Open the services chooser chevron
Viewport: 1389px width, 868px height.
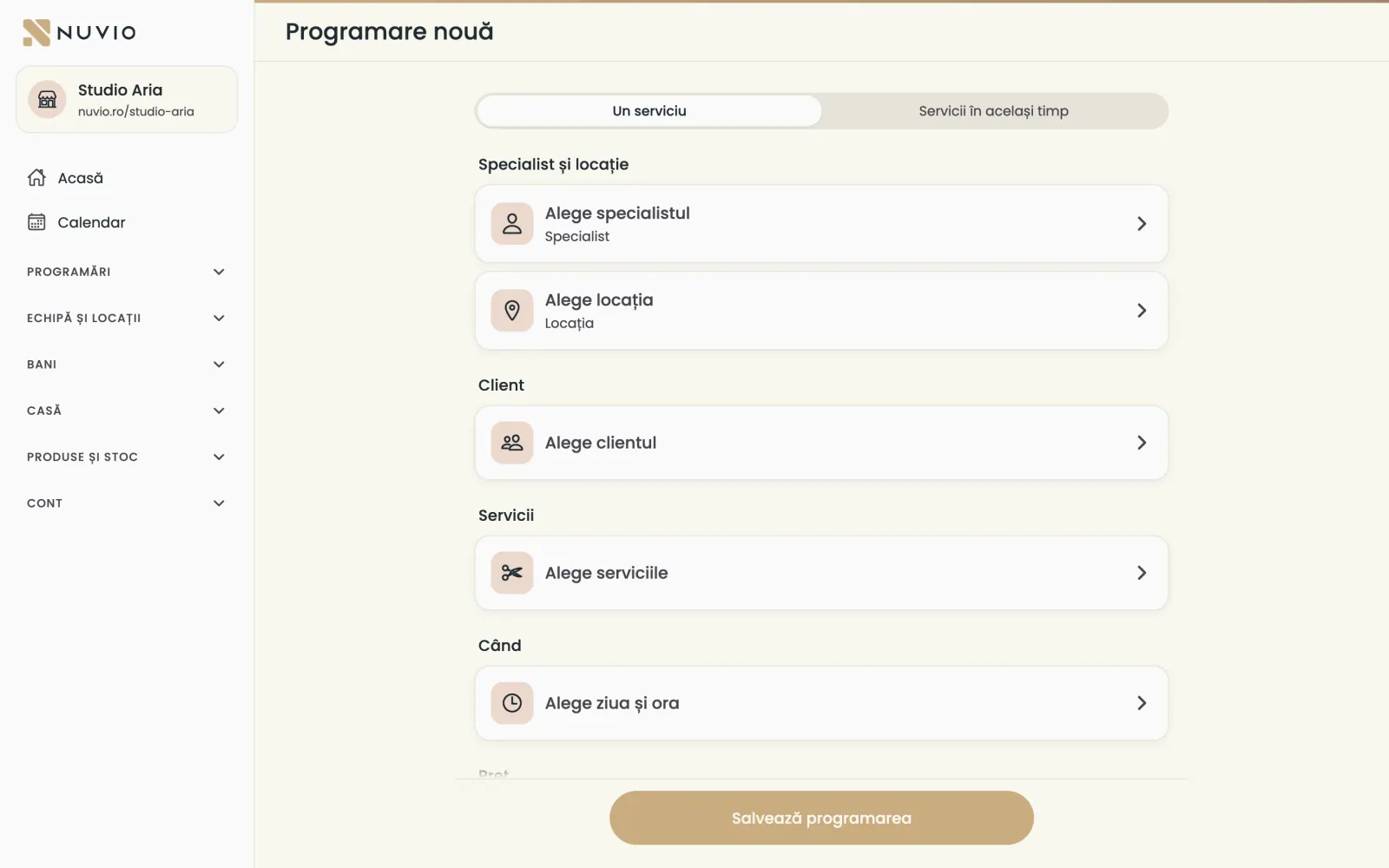1142,573
